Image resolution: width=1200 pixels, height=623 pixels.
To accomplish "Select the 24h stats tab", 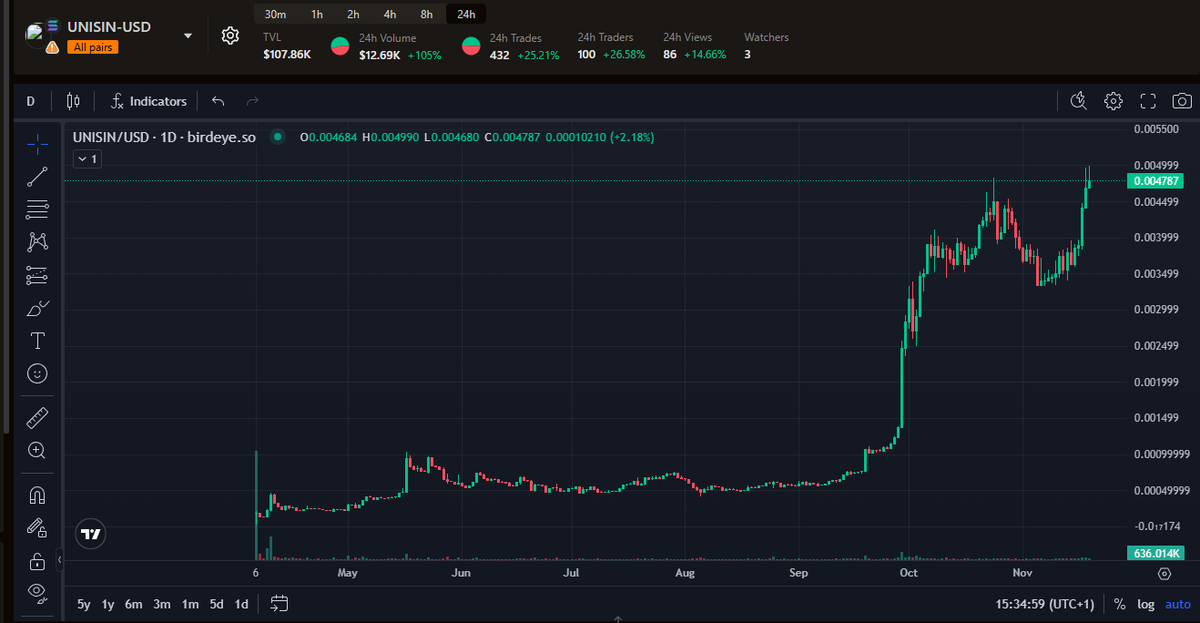I will [x=466, y=14].
